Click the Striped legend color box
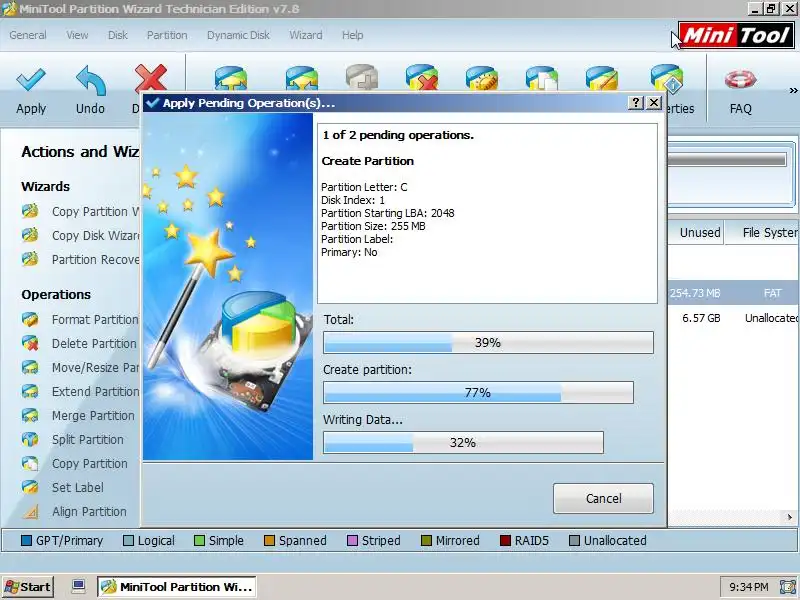800x600 pixels. pyautogui.click(x=353, y=540)
